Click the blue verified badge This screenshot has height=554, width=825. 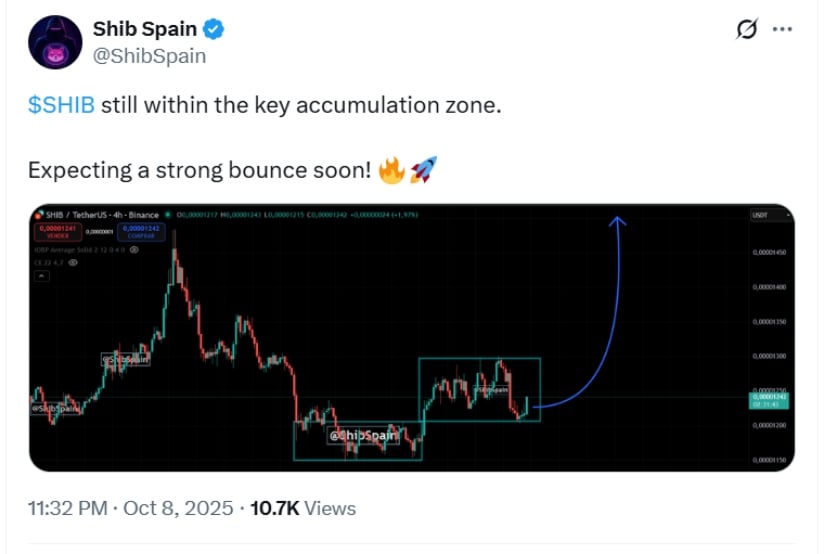[215, 30]
